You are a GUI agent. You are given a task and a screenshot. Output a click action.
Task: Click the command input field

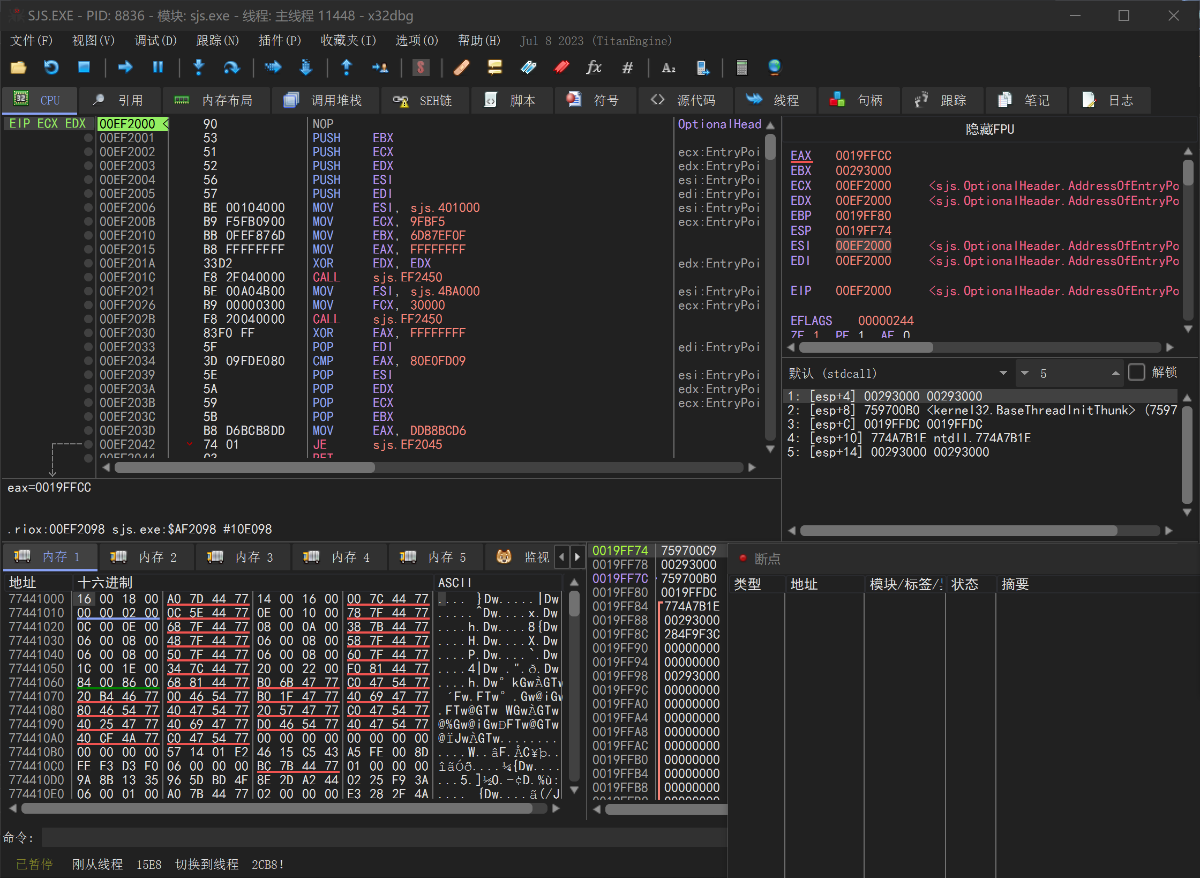[x=384, y=838]
